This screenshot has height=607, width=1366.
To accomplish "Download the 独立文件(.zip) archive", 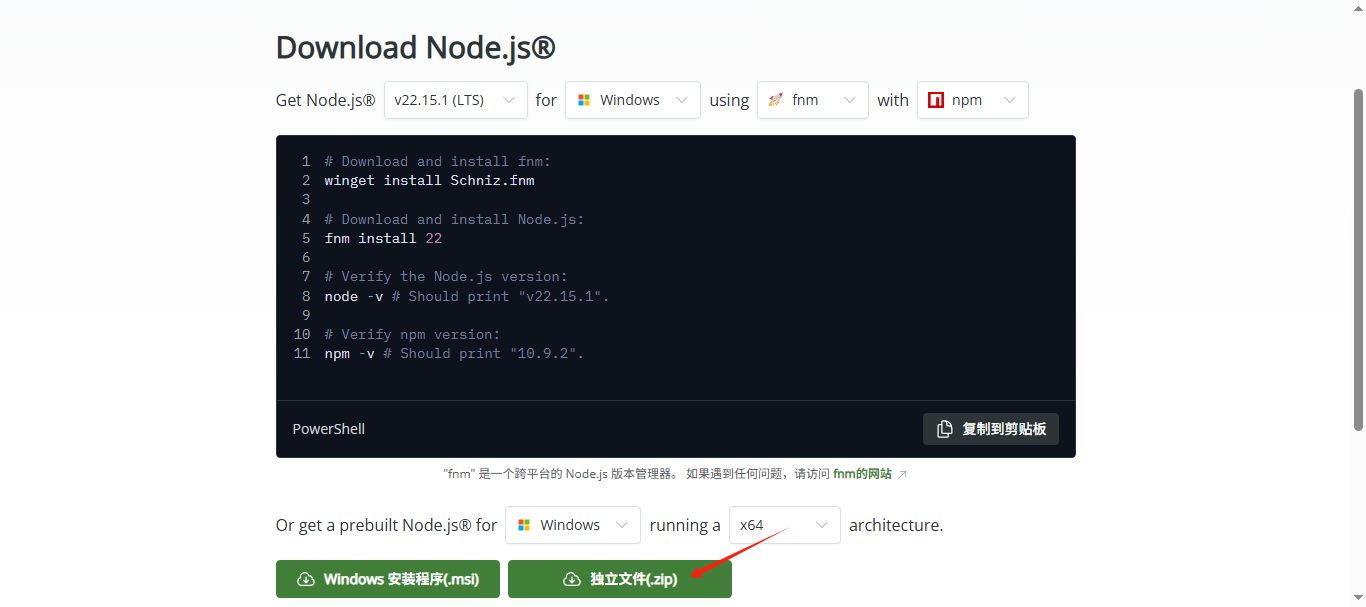I will [620, 579].
